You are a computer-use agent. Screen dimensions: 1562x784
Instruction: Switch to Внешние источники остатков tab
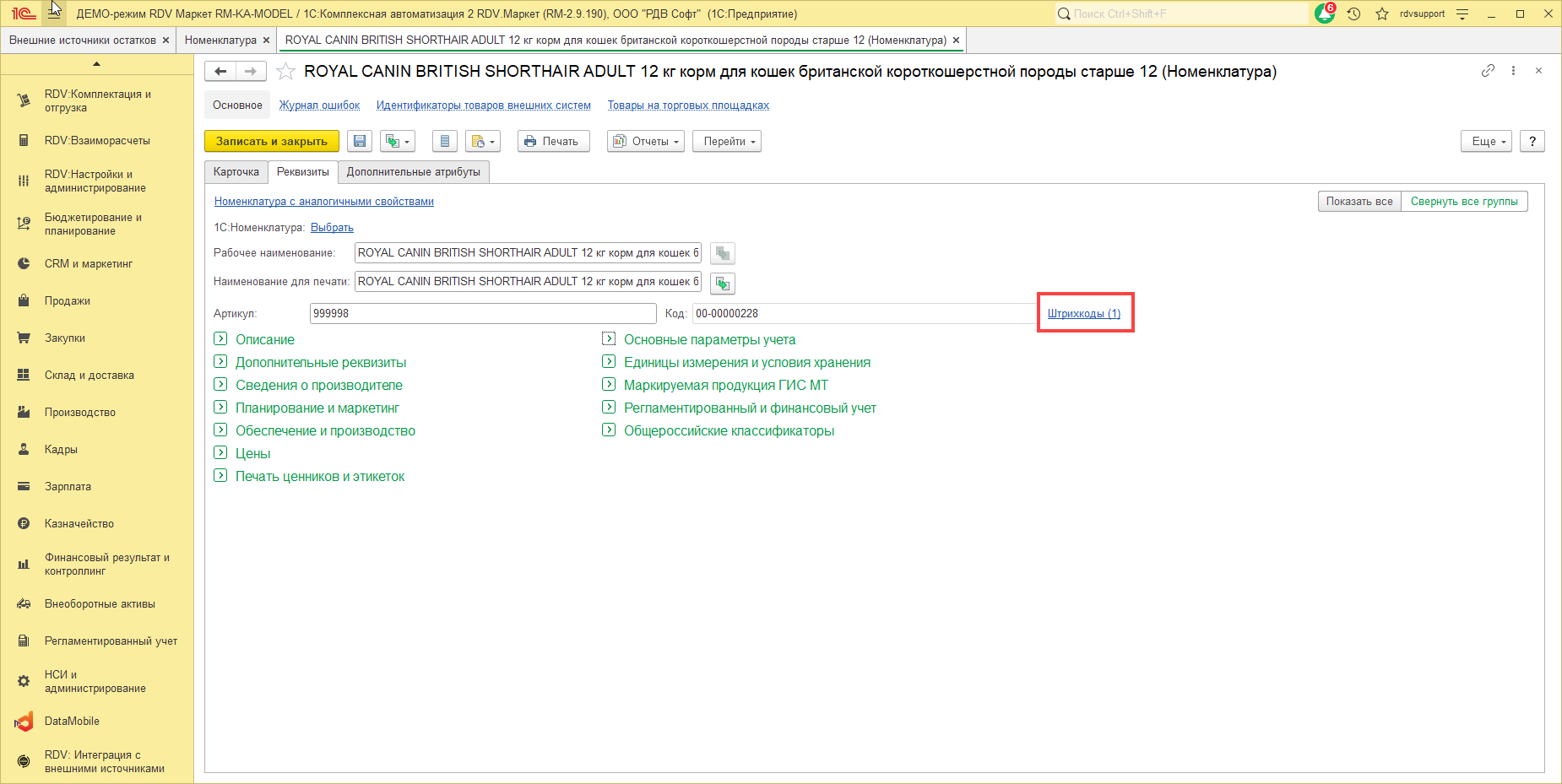83,41
